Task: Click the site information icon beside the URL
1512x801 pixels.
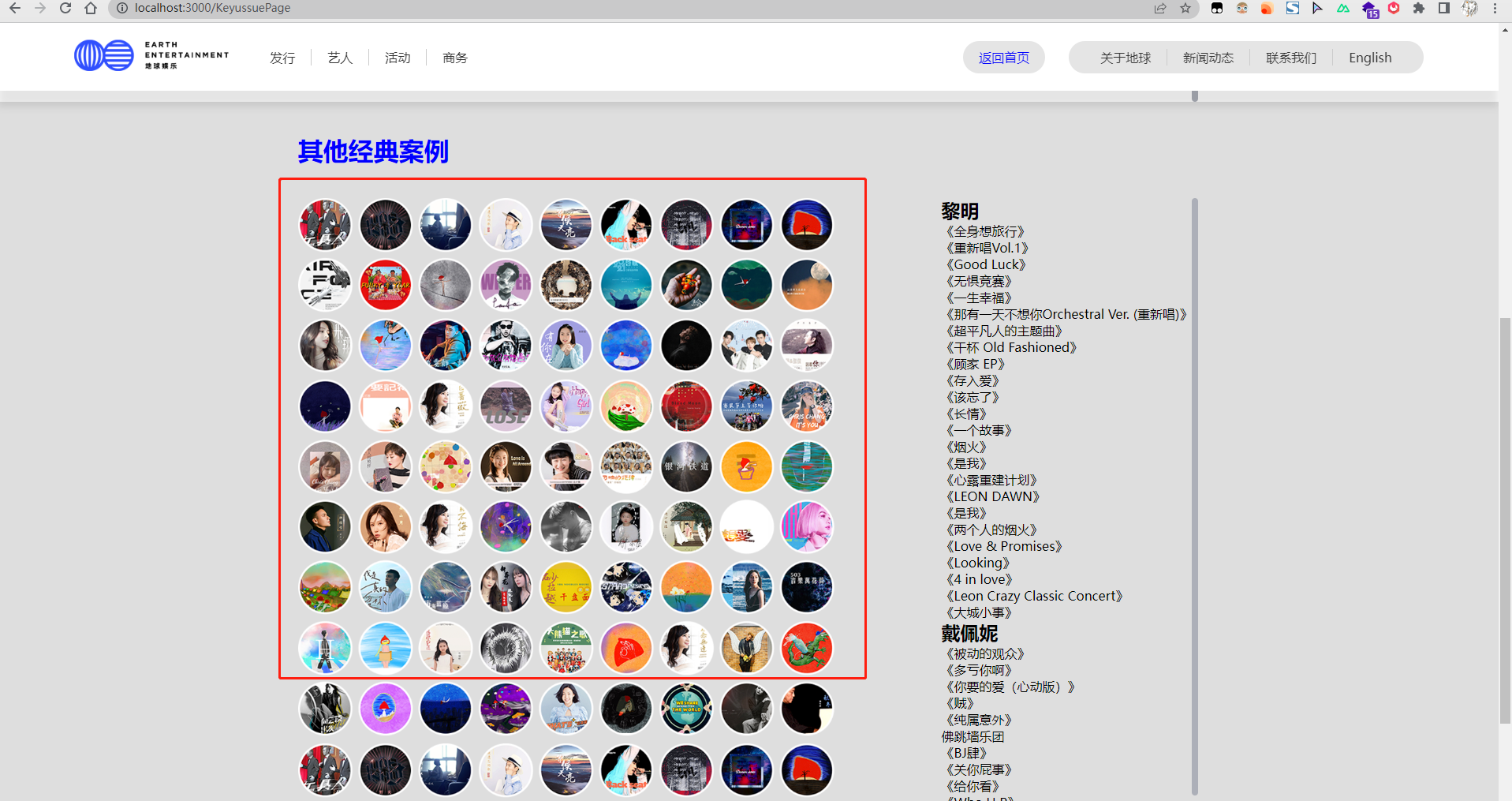Action: pyautogui.click(x=121, y=8)
